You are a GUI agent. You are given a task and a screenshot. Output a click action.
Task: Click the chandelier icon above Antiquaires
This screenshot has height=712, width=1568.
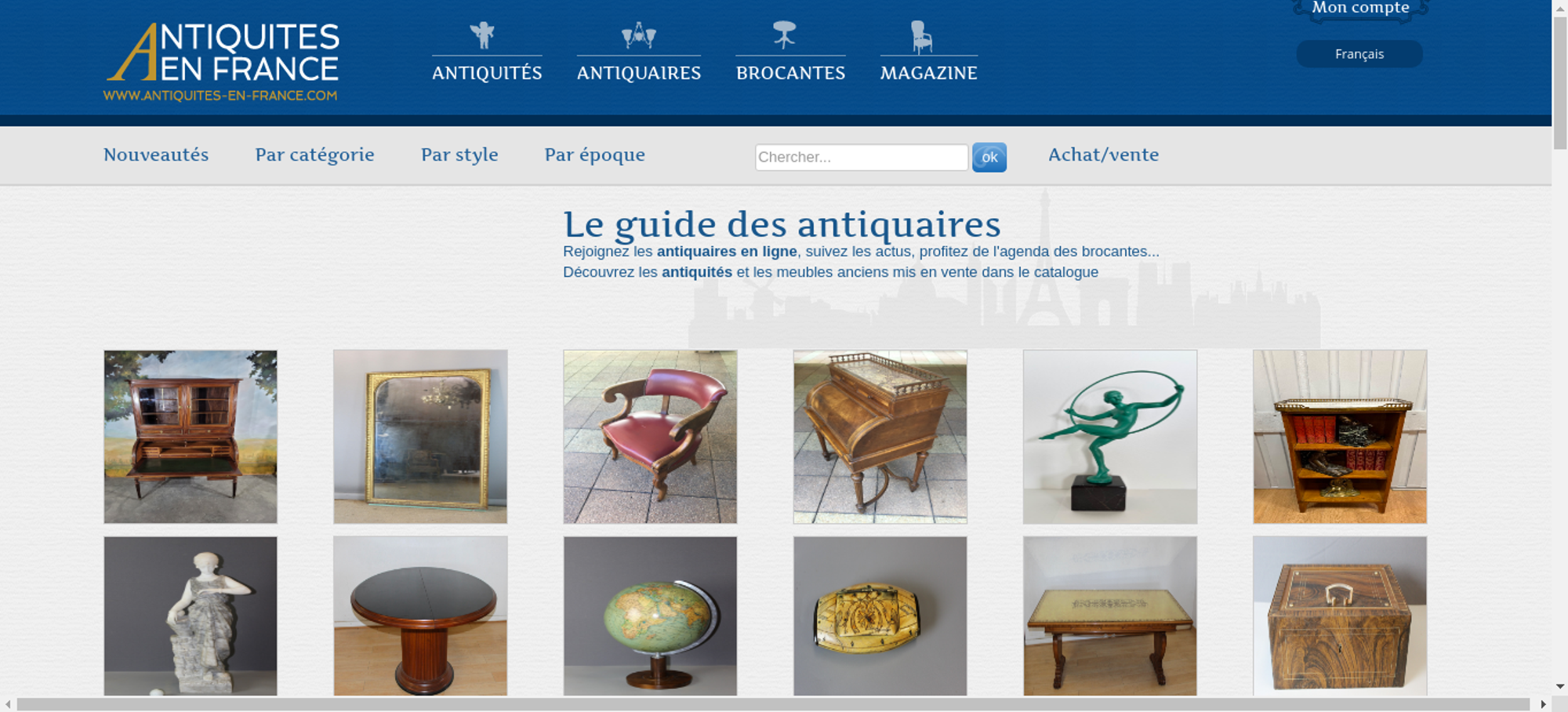638,35
